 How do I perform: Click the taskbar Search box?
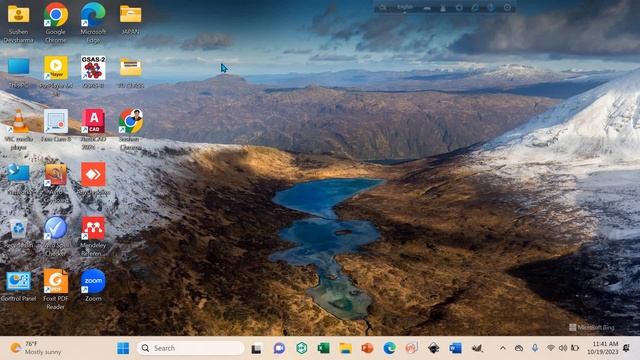(190, 348)
